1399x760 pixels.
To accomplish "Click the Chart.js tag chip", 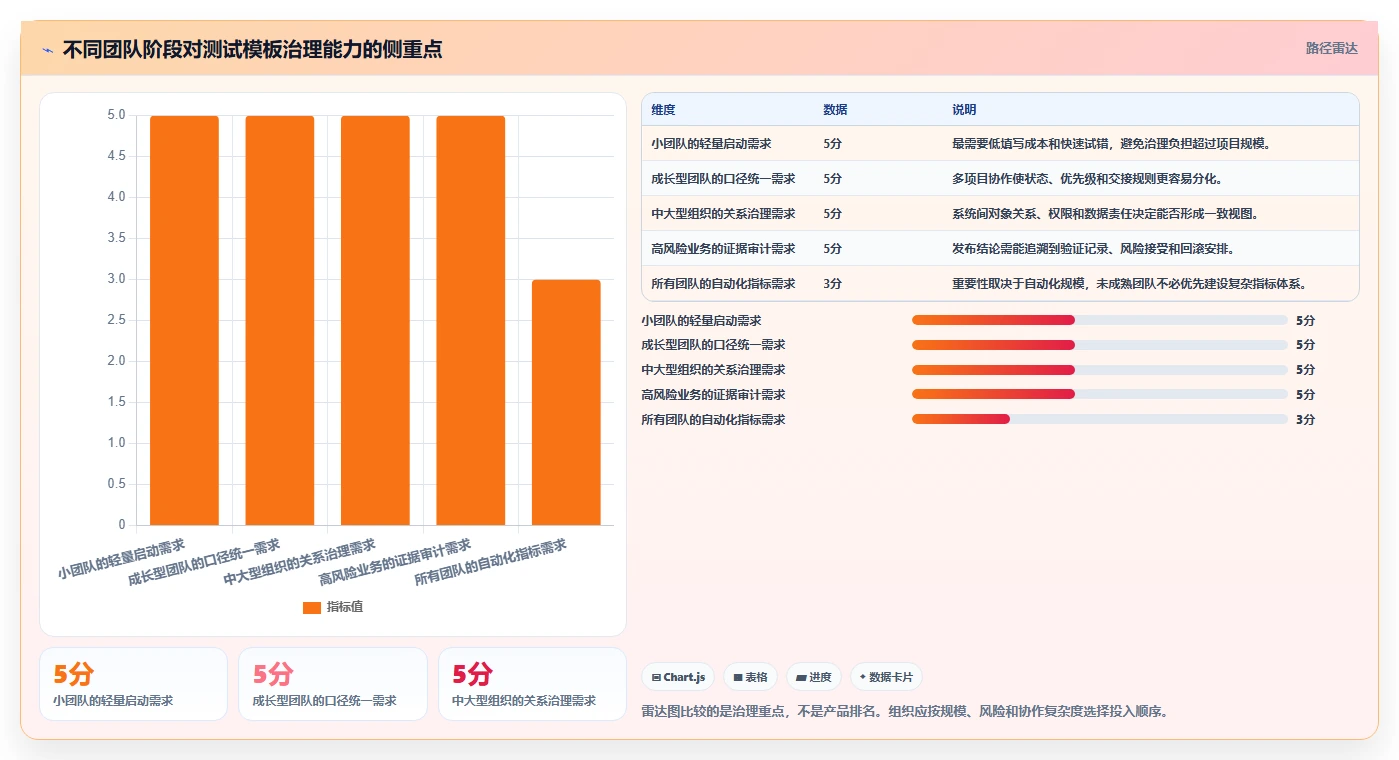I will (678, 677).
